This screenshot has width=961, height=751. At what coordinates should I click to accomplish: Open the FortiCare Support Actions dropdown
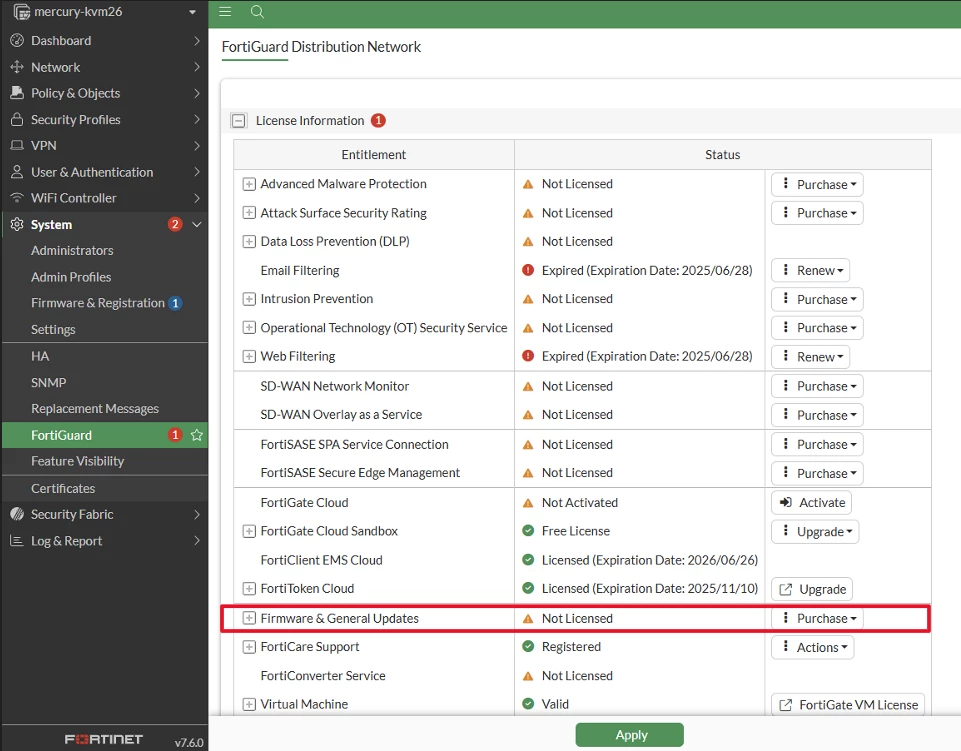[812, 647]
